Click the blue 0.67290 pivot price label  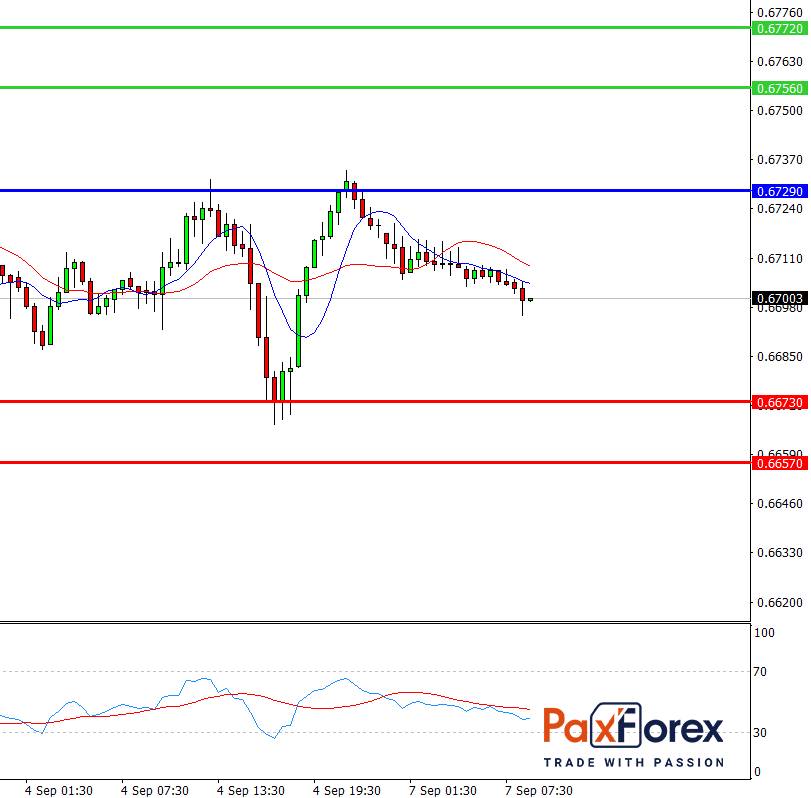778,190
